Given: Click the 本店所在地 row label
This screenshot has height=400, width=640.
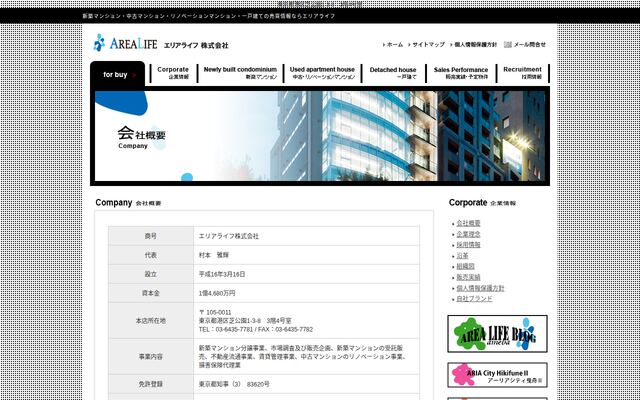Looking at the screenshot, I should tap(151, 321).
